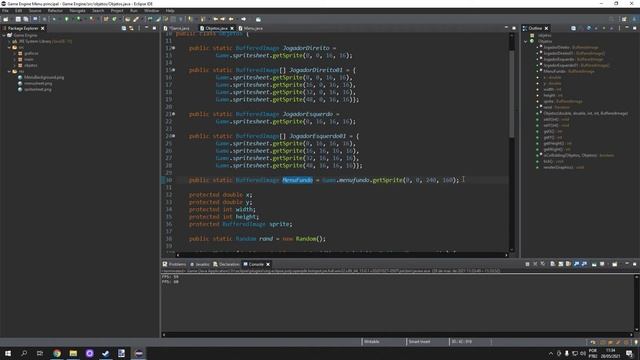Viewport: 640px width, 360px height.
Task: Minimize the Package Explorer view
Action: coord(147,28)
